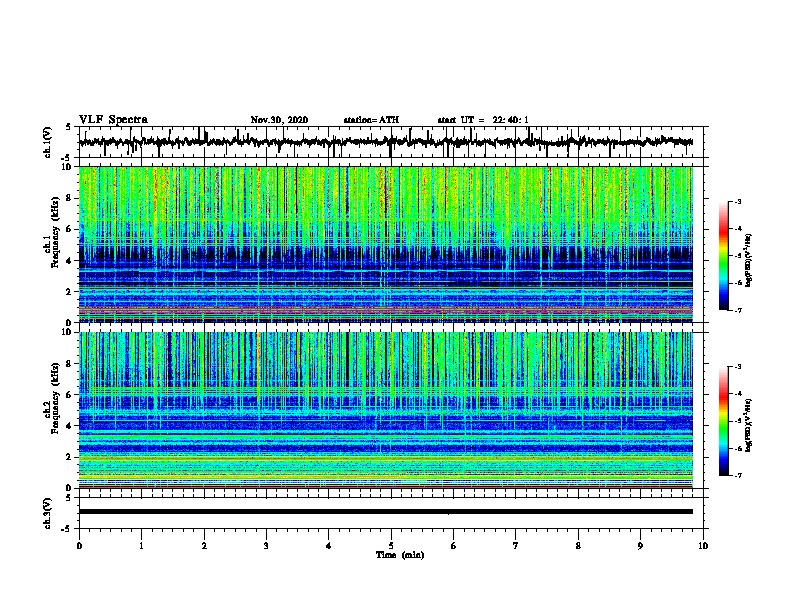This screenshot has width=792, height=612.
Task: Click tick label 3 on time axis
Action: [x=266, y=546]
